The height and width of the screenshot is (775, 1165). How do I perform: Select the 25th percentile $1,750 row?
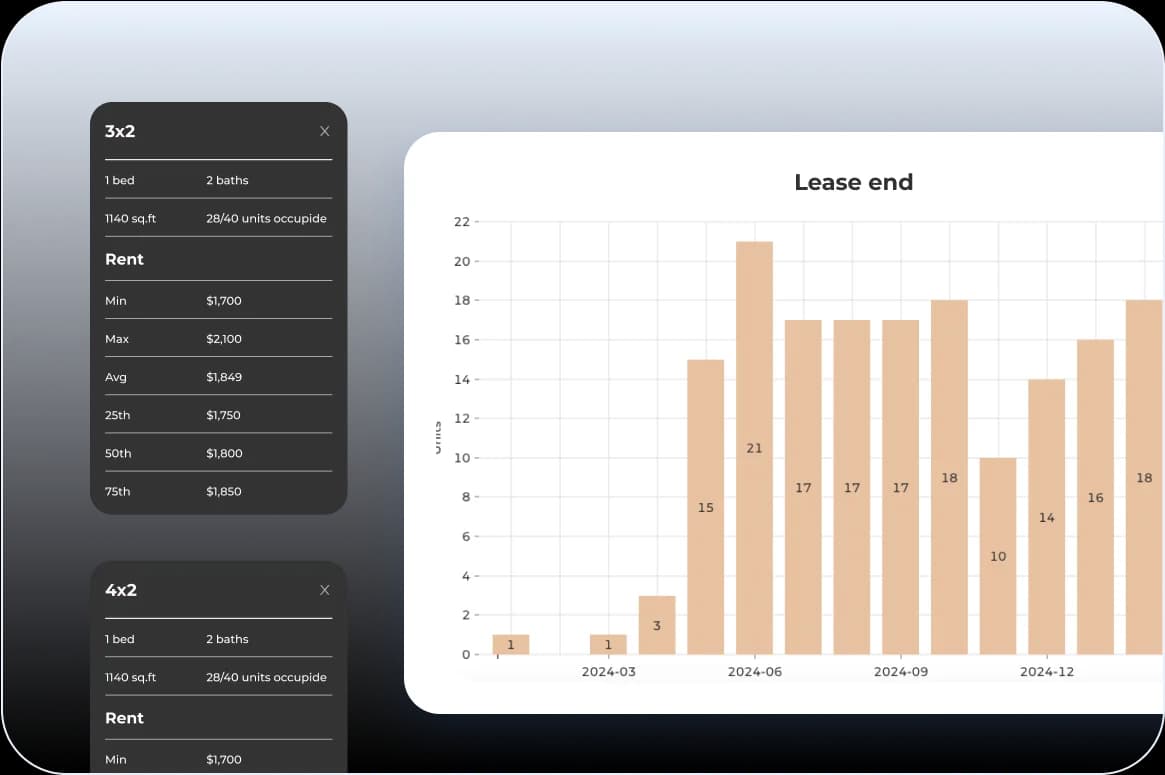pos(218,415)
